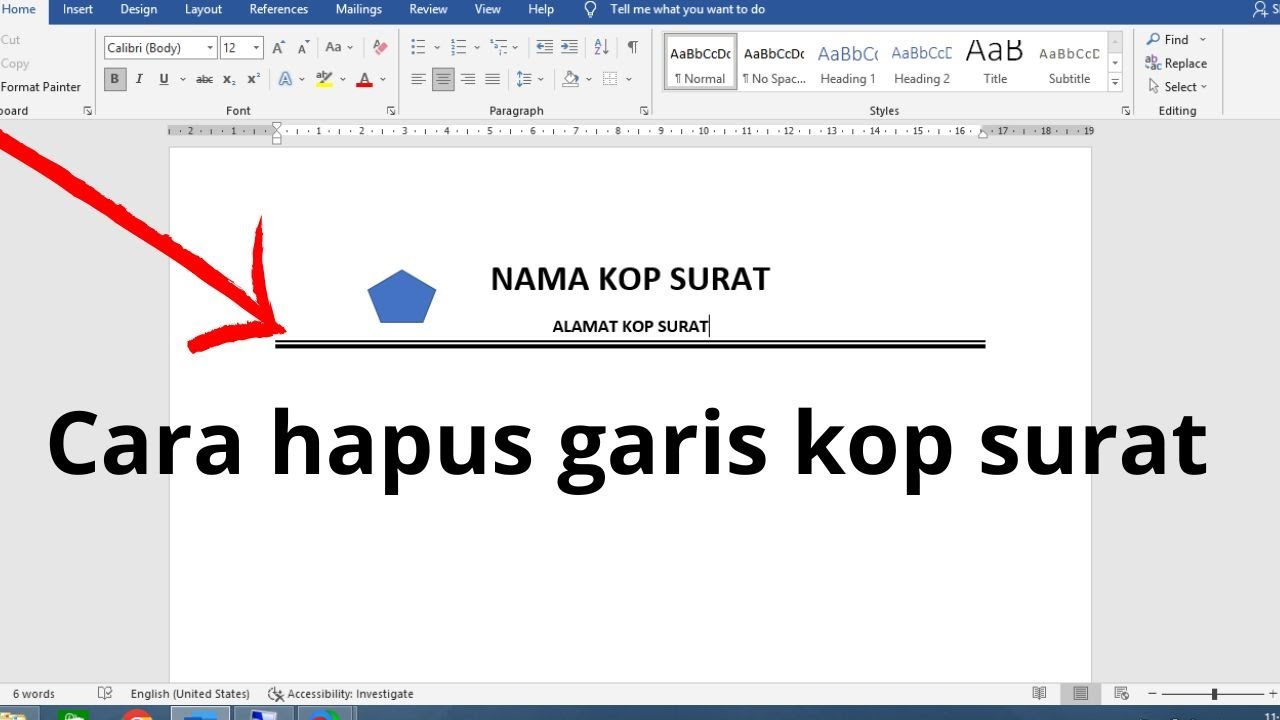Image resolution: width=1280 pixels, height=720 pixels.
Task: Apply red font color
Action: coord(365,79)
